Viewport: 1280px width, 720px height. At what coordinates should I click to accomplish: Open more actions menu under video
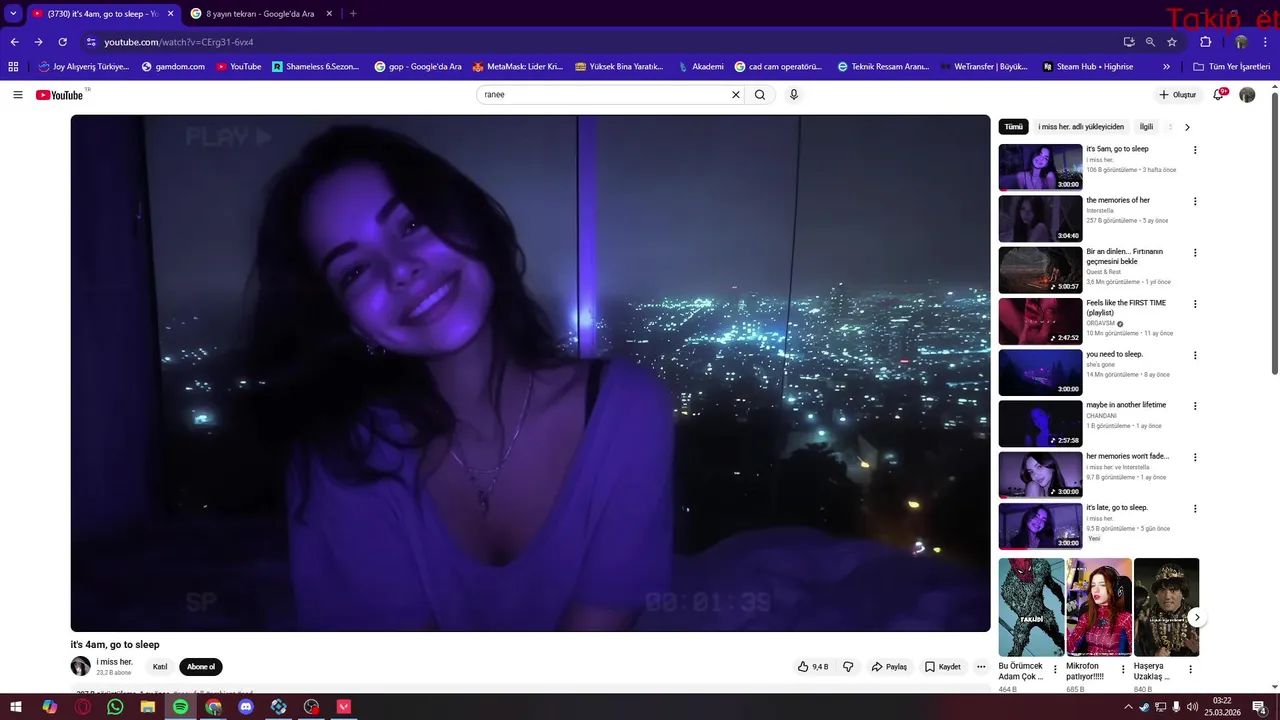(x=981, y=667)
